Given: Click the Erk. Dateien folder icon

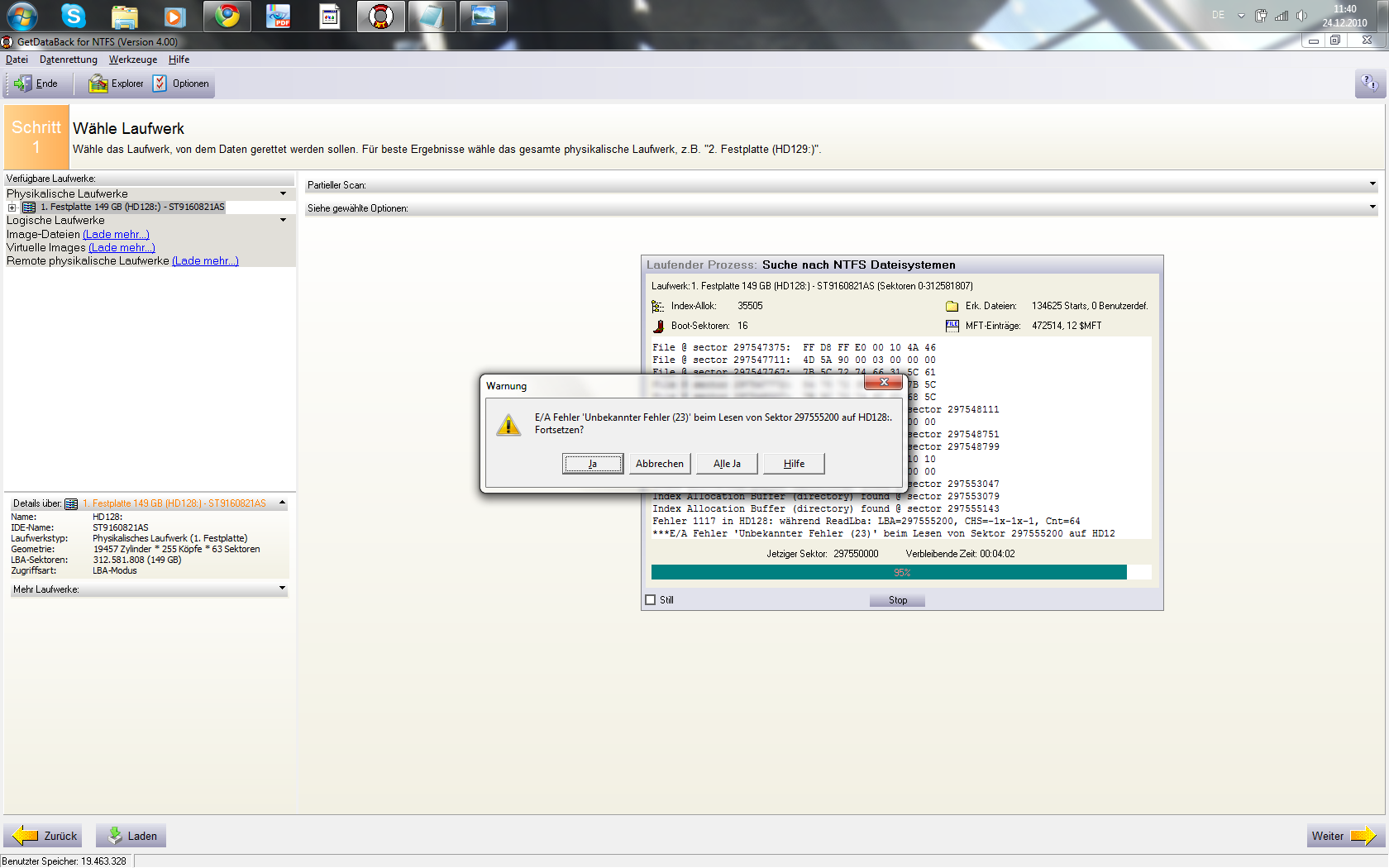Looking at the screenshot, I should tap(952, 307).
